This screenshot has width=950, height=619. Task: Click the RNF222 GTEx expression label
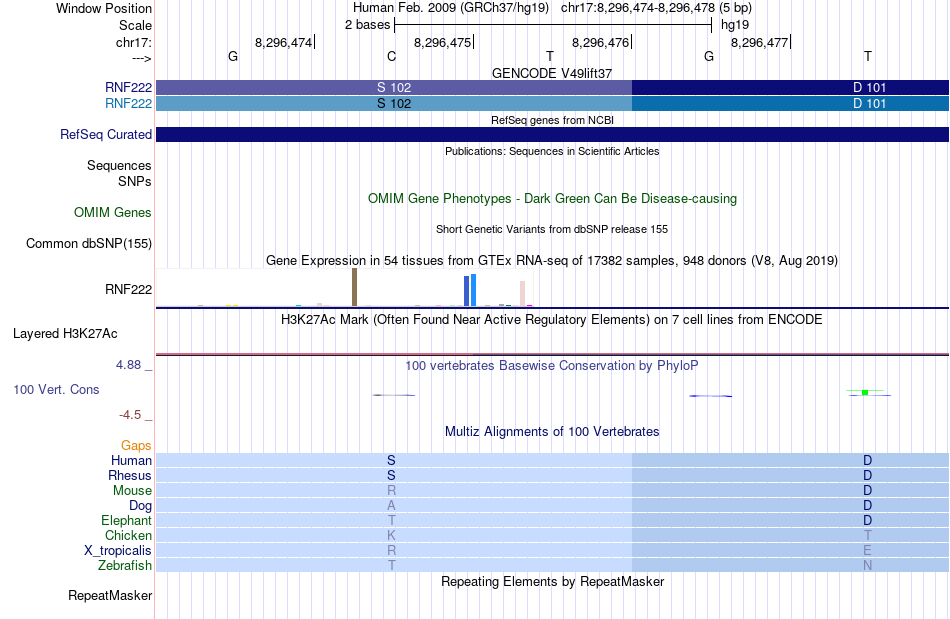[128, 289]
